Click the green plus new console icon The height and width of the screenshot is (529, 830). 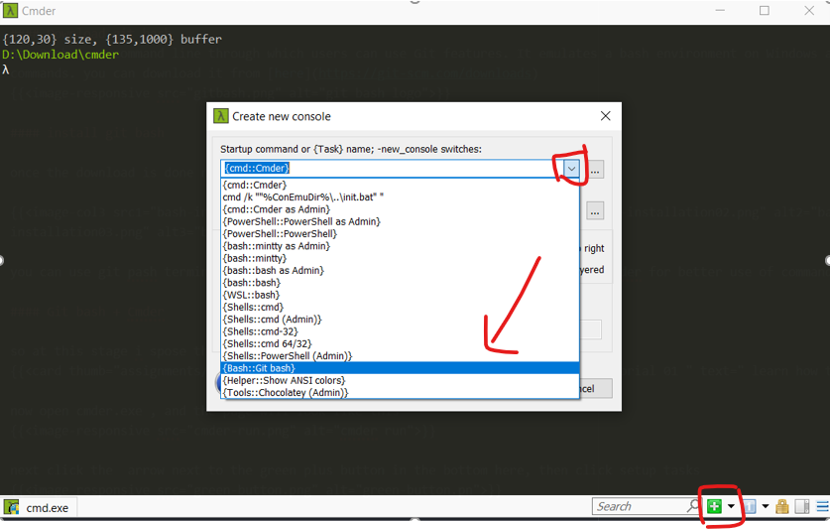[x=714, y=506]
